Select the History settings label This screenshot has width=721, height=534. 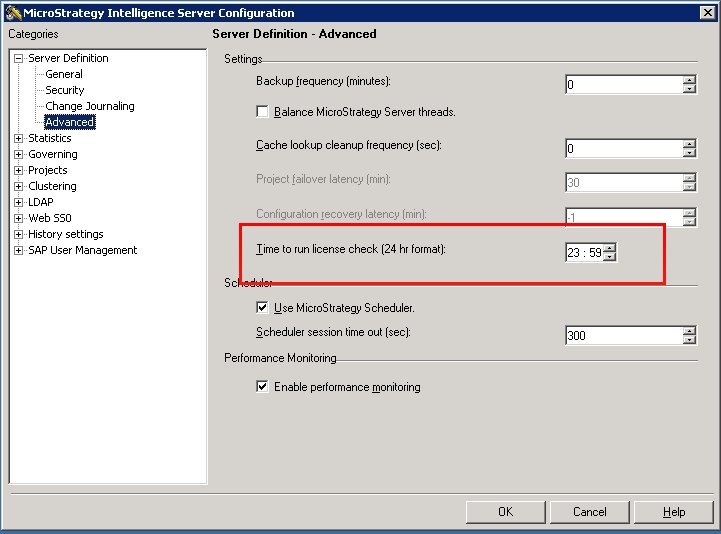point(66,234)
